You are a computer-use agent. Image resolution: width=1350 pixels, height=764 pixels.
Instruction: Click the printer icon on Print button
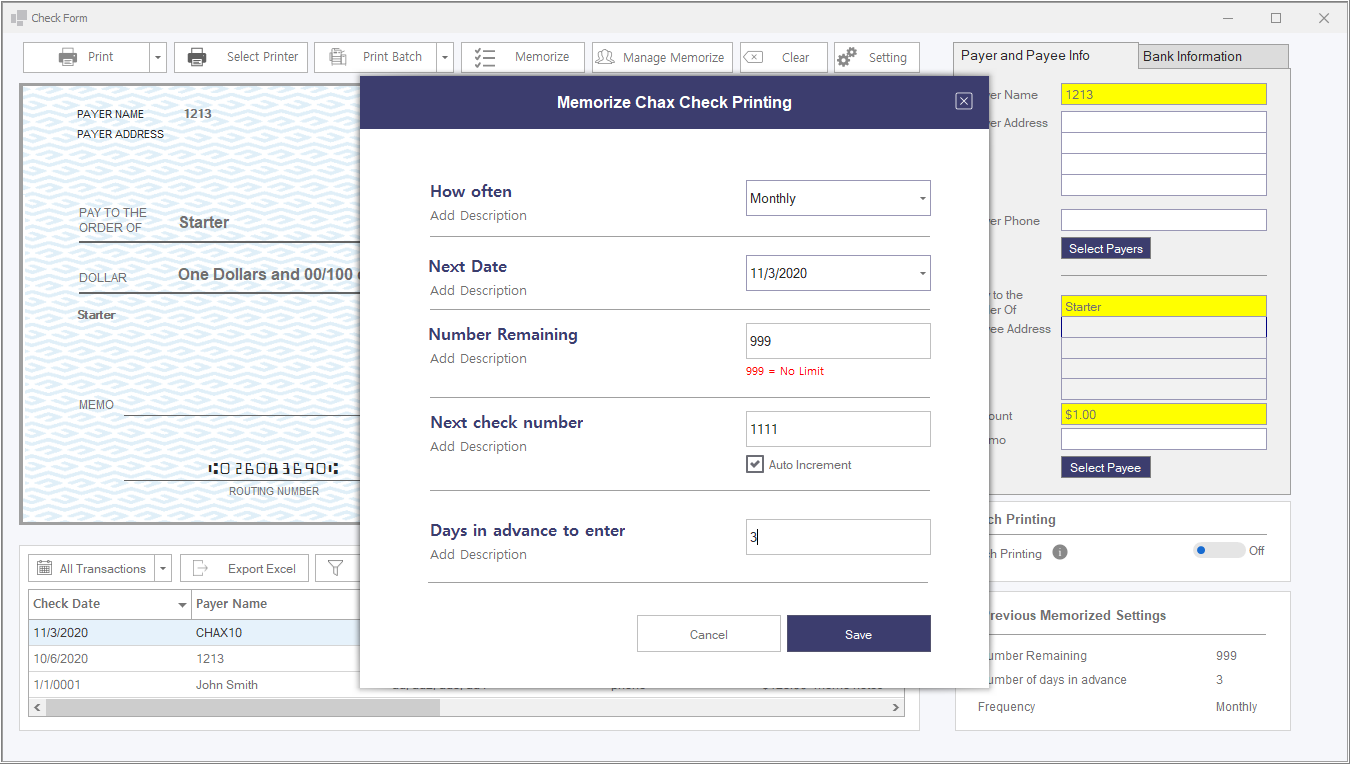(x=68, y=57)
